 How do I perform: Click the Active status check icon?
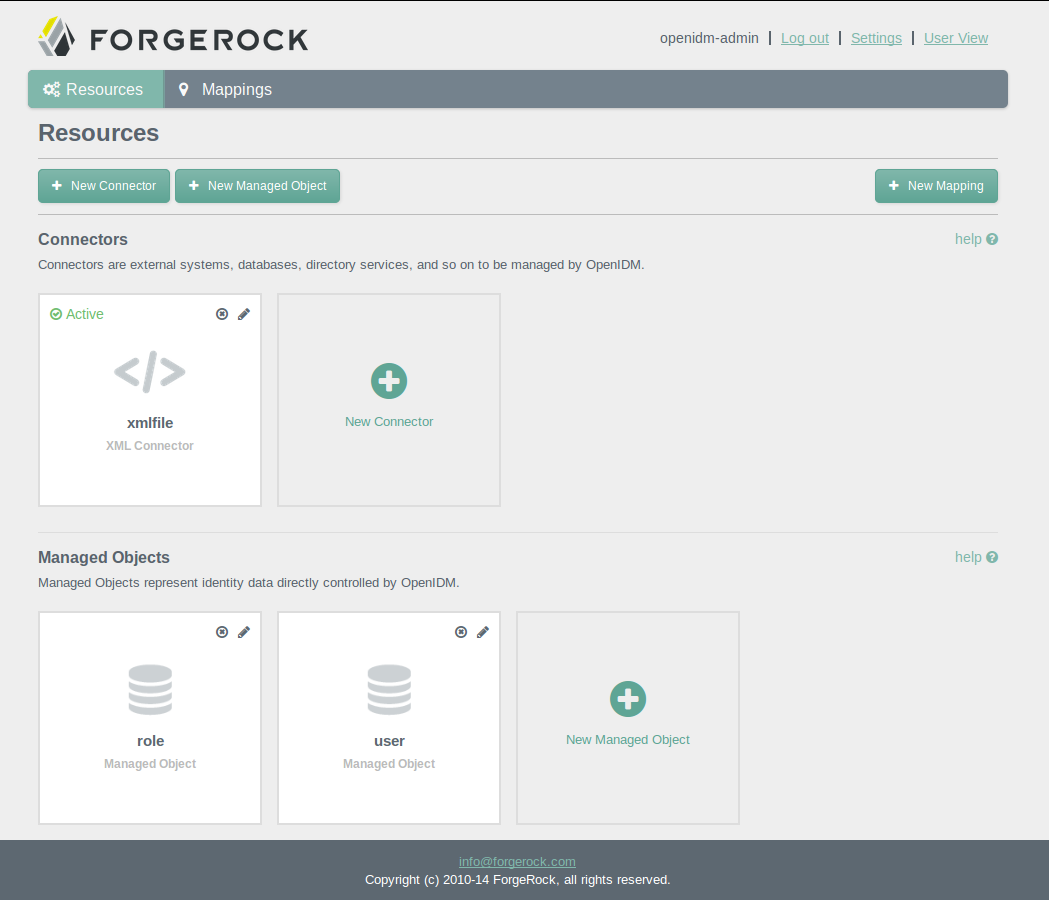pyautogui.click(x=56, y=314)
